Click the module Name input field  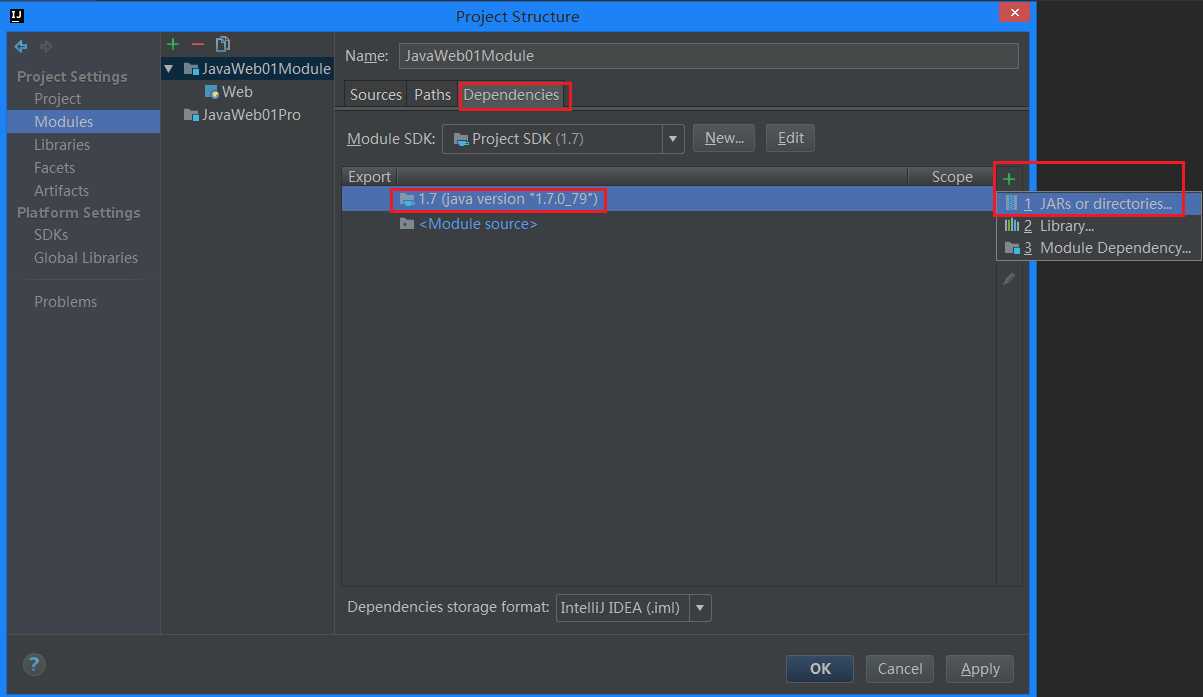(x=708, y=56)
